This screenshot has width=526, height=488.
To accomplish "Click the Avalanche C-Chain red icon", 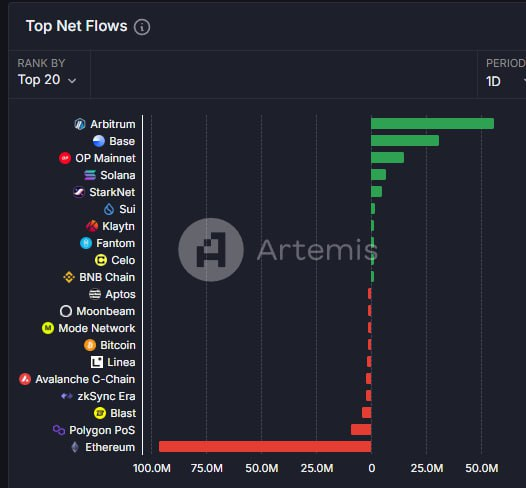I will (25, 379).
